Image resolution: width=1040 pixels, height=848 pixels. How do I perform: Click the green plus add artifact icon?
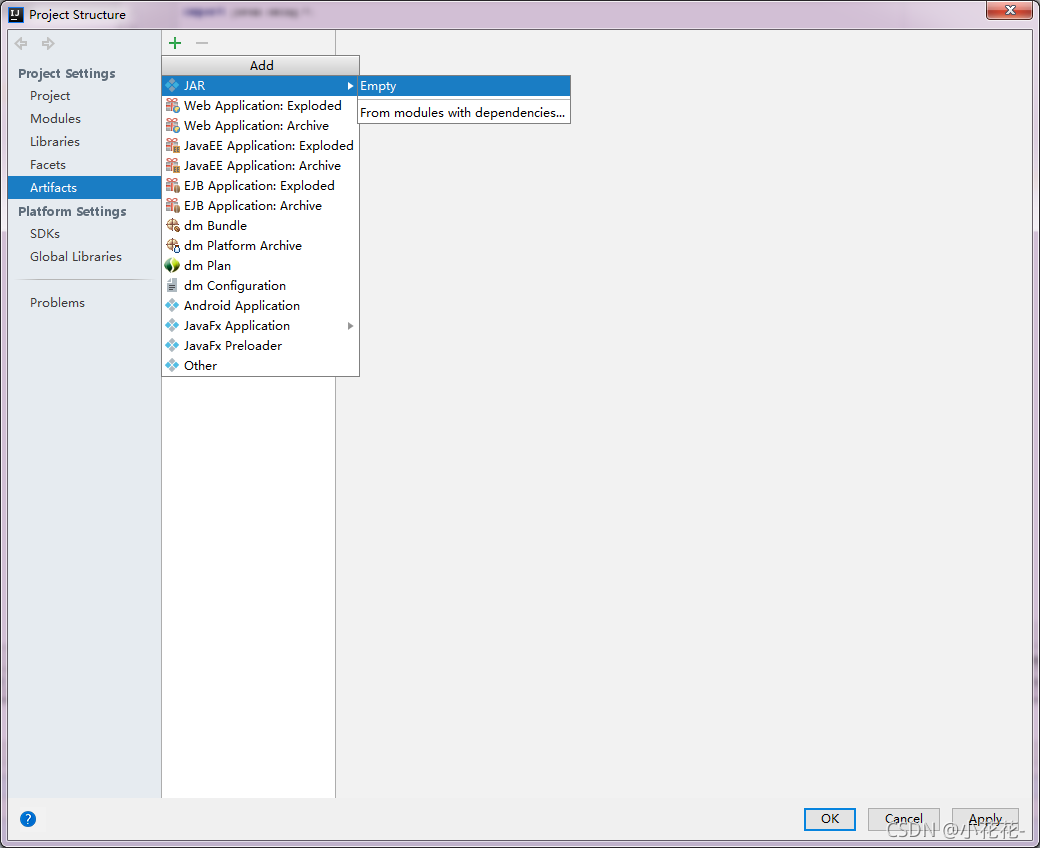point(175,43)
